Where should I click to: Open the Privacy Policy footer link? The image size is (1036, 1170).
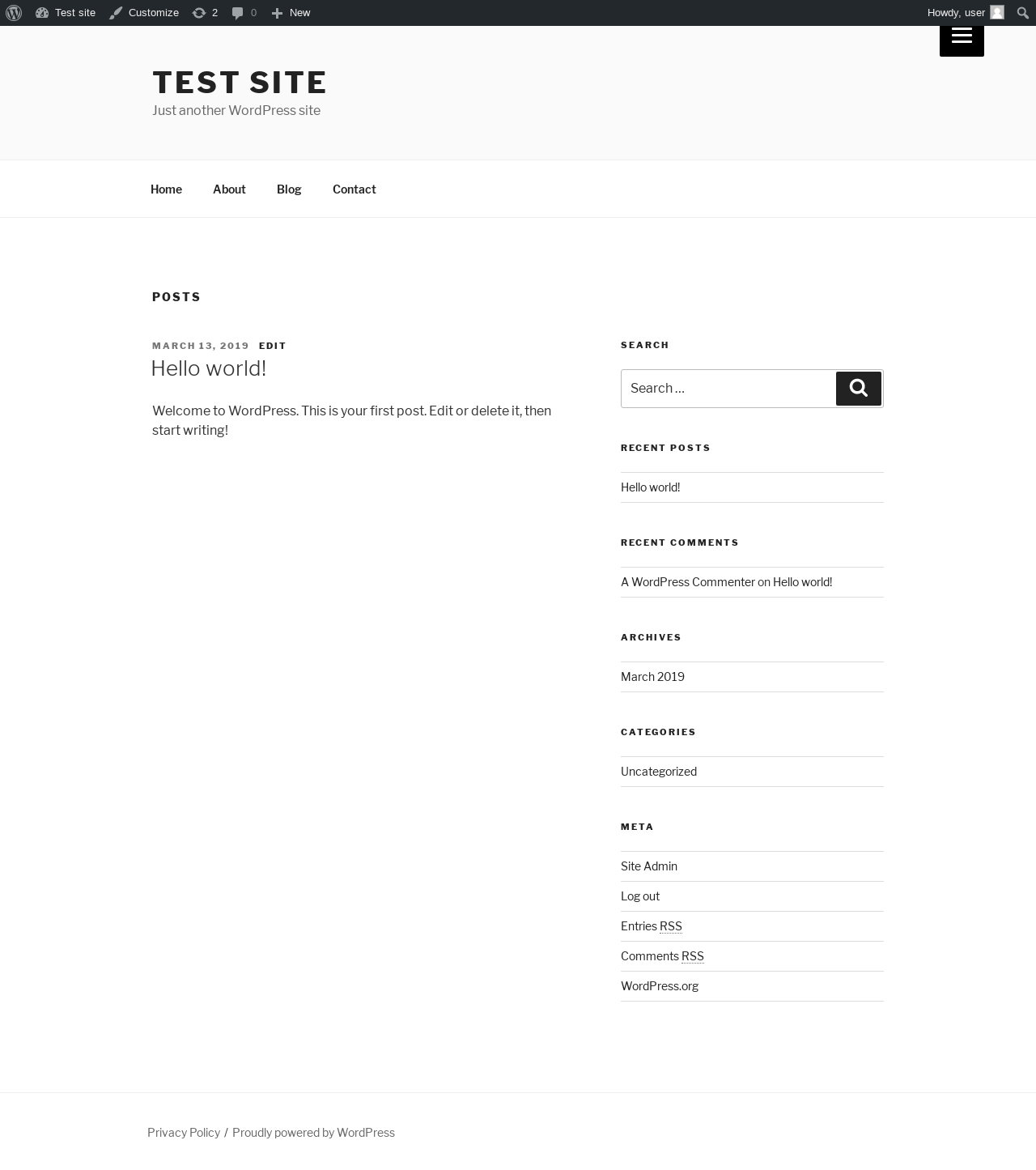[x=184, y=1133]
